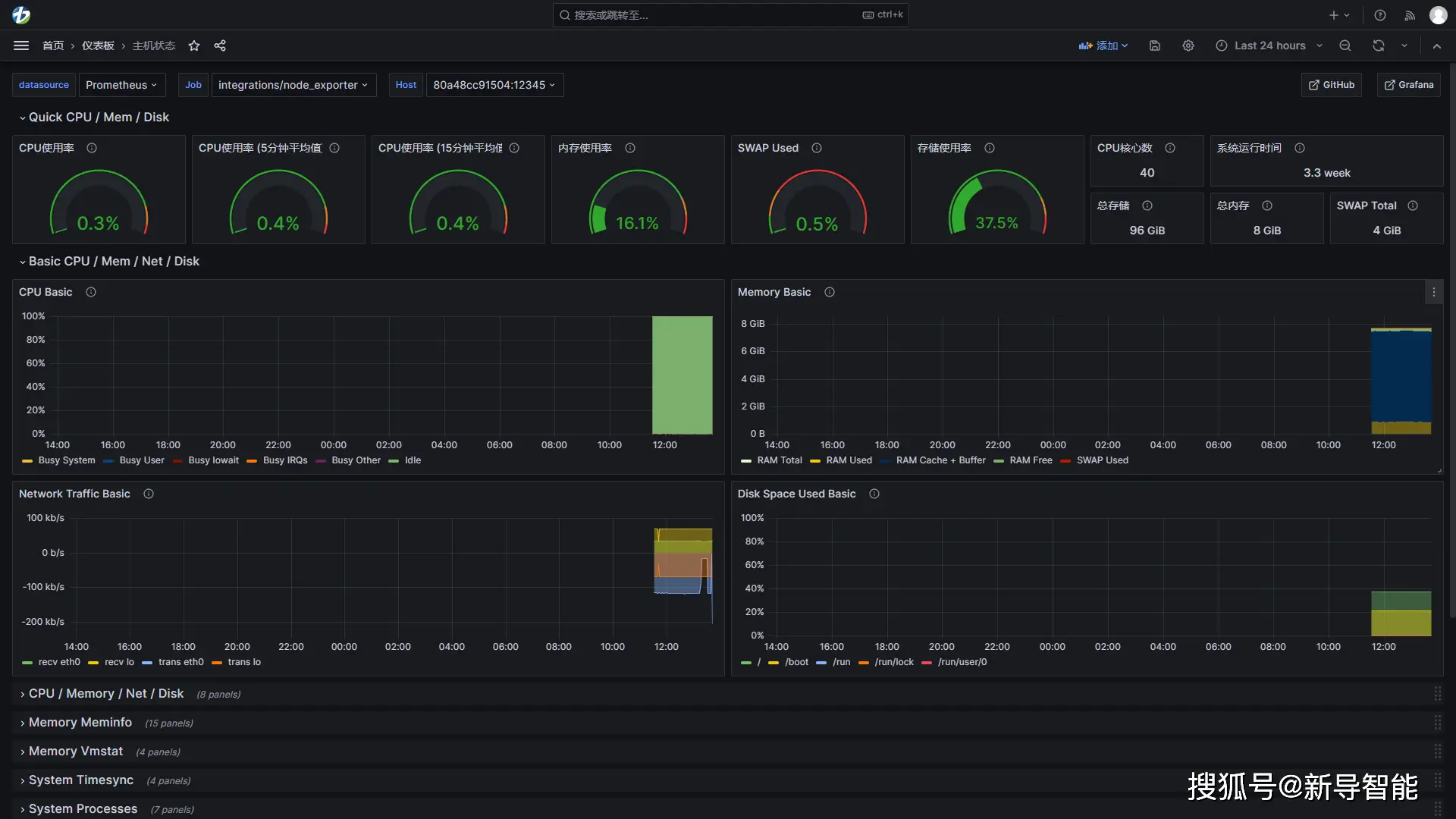Click the star/favorite dashboard icon
The image size is (1456, 819).
(x=194, y=46)
